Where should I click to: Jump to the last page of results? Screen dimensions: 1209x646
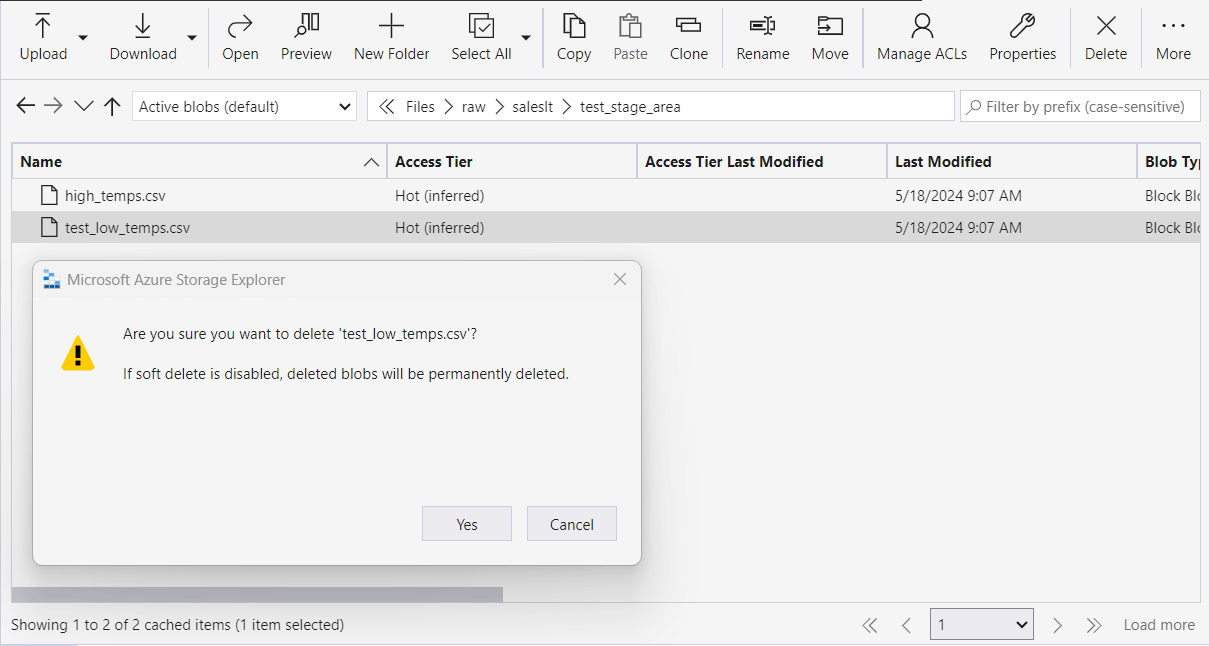click(1094, 625)
